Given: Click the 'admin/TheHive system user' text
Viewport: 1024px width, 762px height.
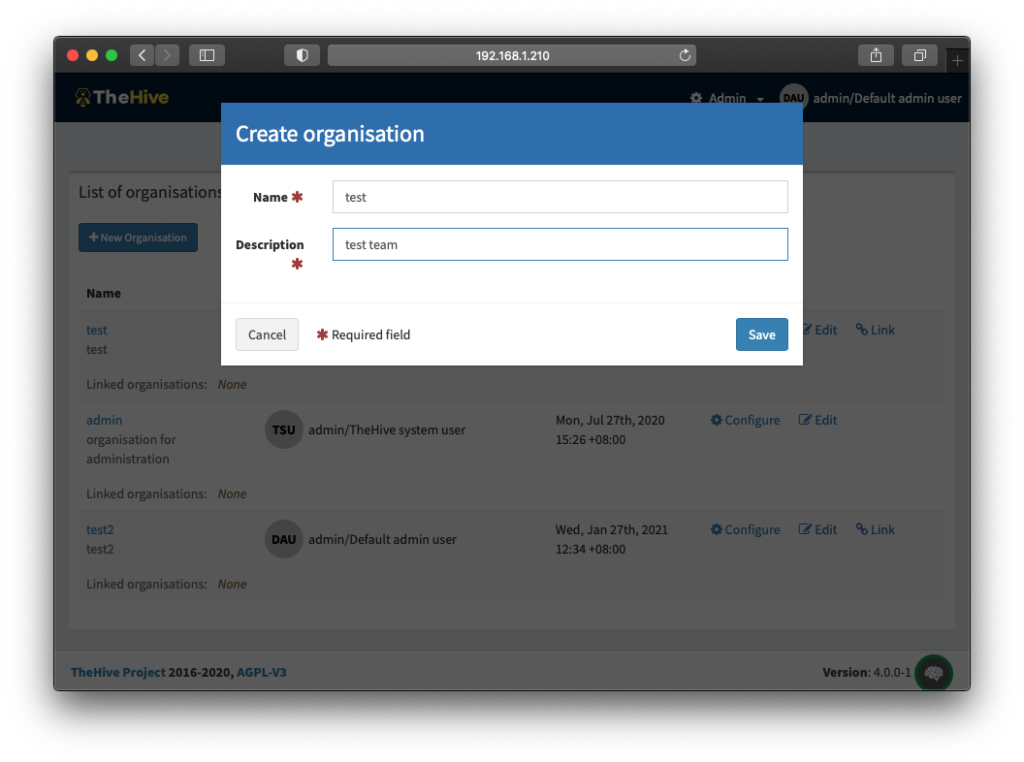Looking at the screenshot, I should (387, 430).
